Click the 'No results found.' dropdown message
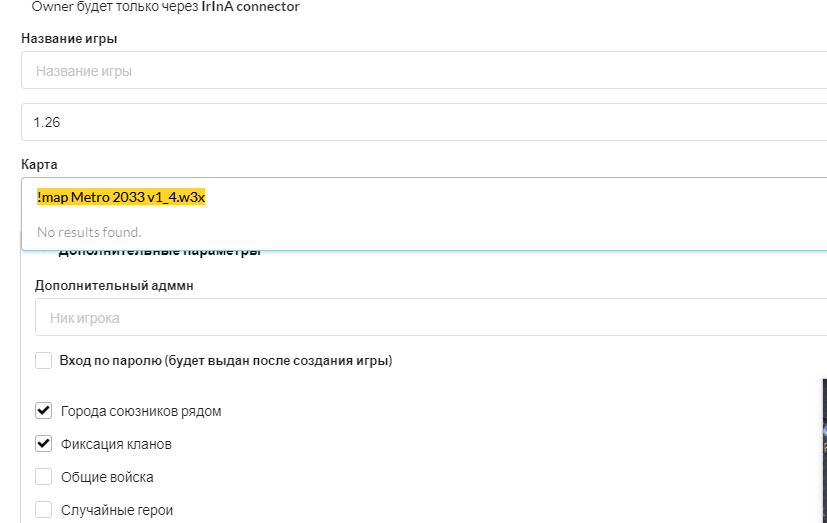Viewport: 827px width, 523px height. 89,232
